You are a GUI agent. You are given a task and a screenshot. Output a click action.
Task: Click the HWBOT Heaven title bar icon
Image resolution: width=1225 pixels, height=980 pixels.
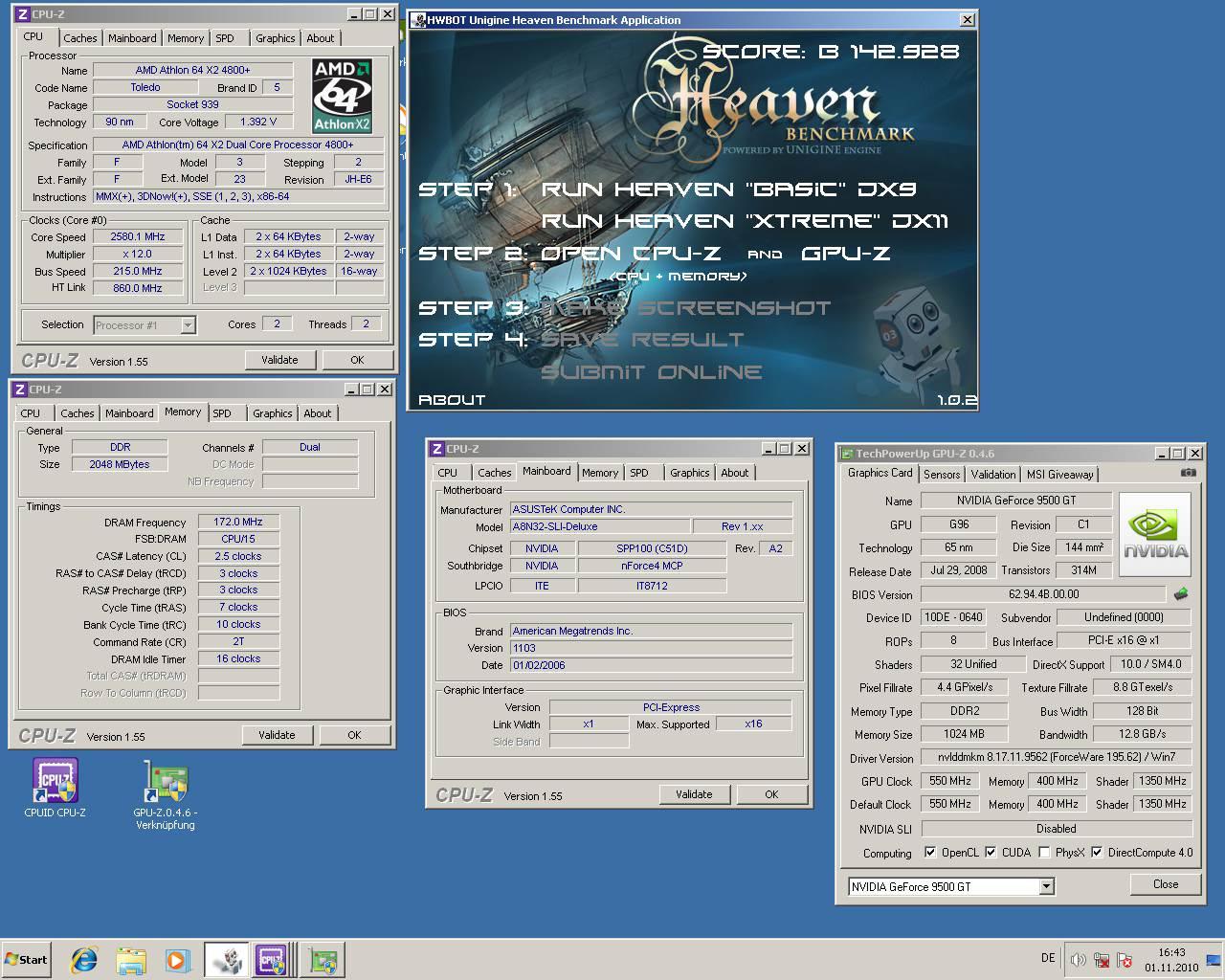pyautogui.click(x=418, y=20)
